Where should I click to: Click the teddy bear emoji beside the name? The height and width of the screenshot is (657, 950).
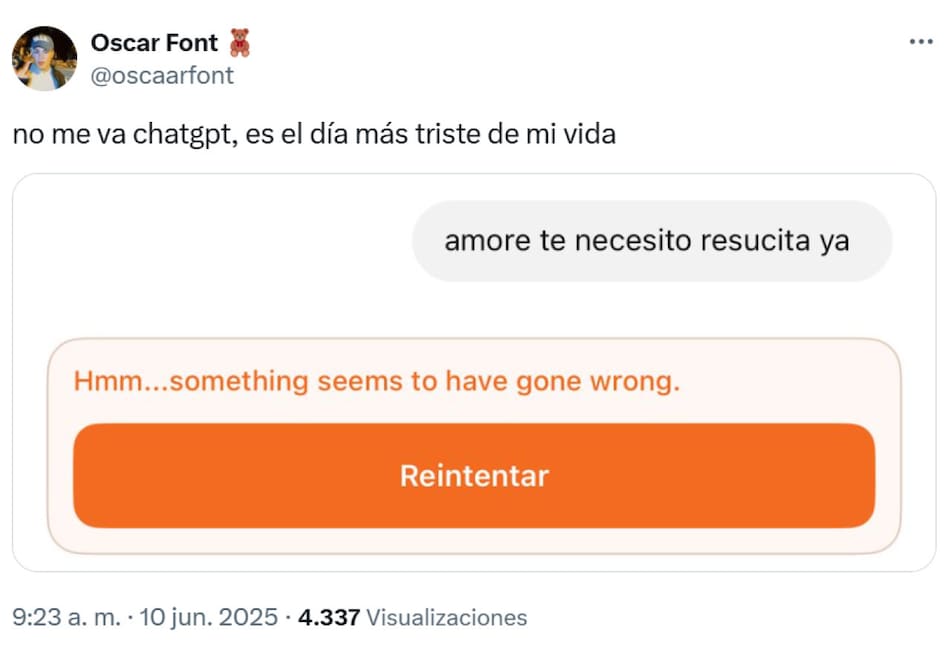239,43
